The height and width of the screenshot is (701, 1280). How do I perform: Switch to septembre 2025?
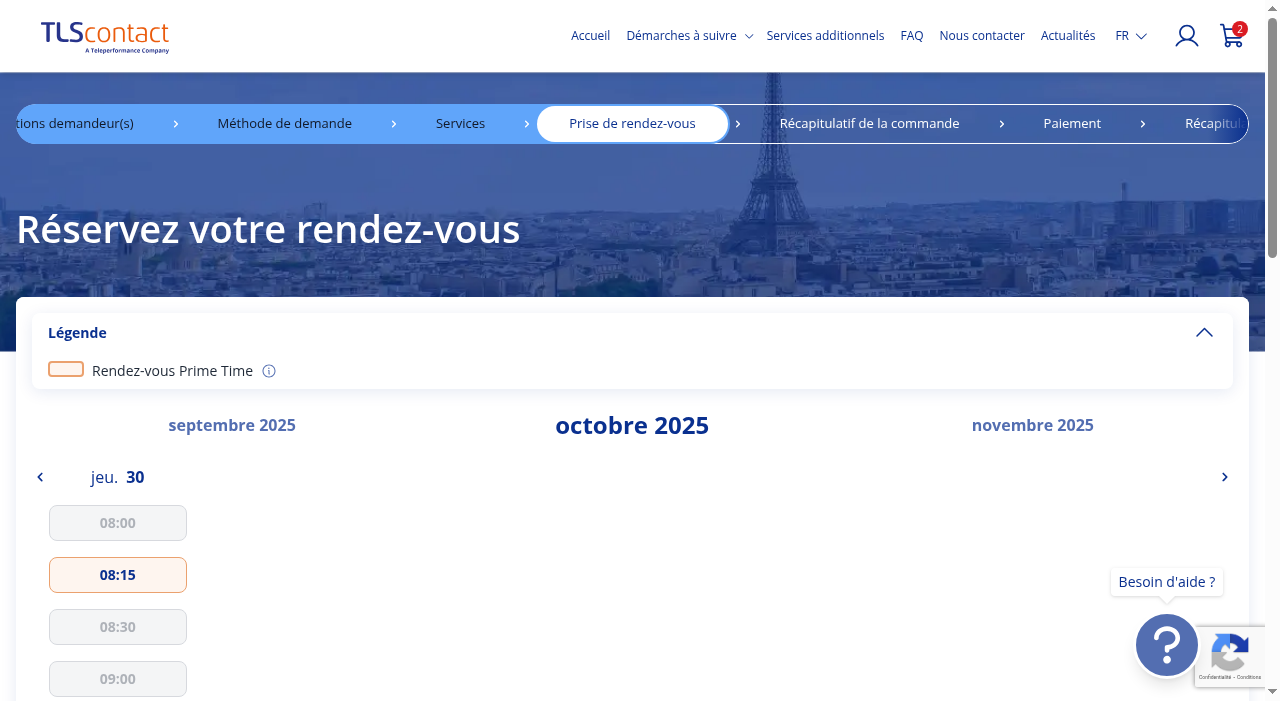232,425
